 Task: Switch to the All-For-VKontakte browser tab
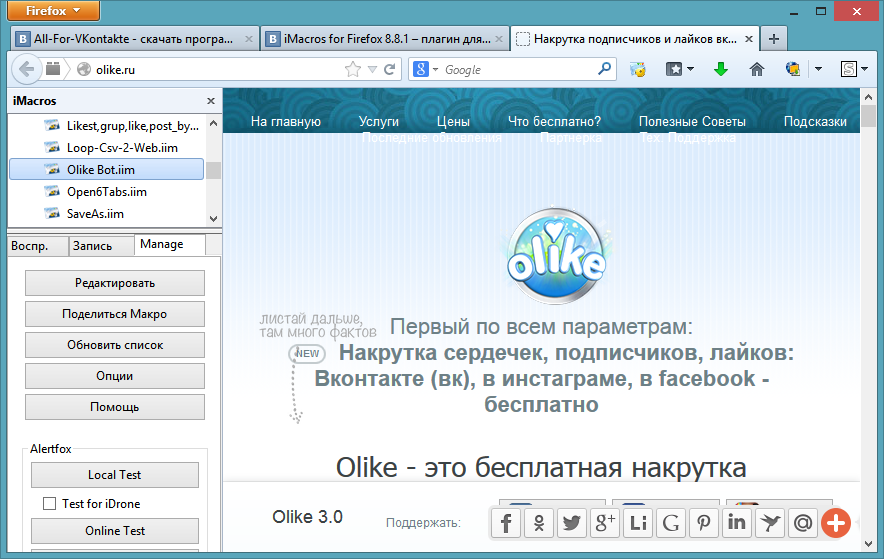coord(135,39)
